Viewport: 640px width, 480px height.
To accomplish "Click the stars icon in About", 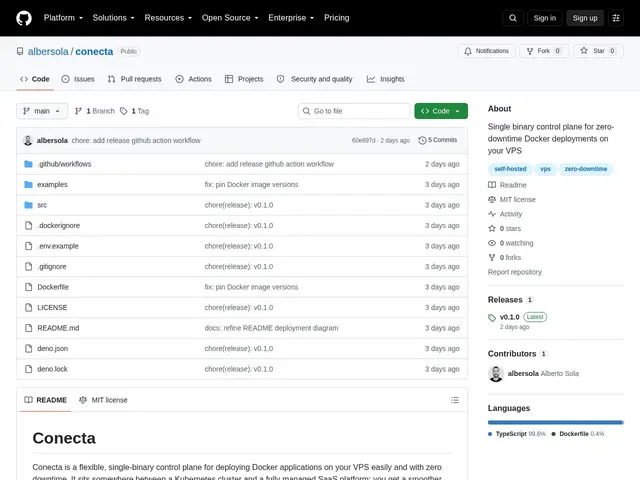I will click(492, 229).
